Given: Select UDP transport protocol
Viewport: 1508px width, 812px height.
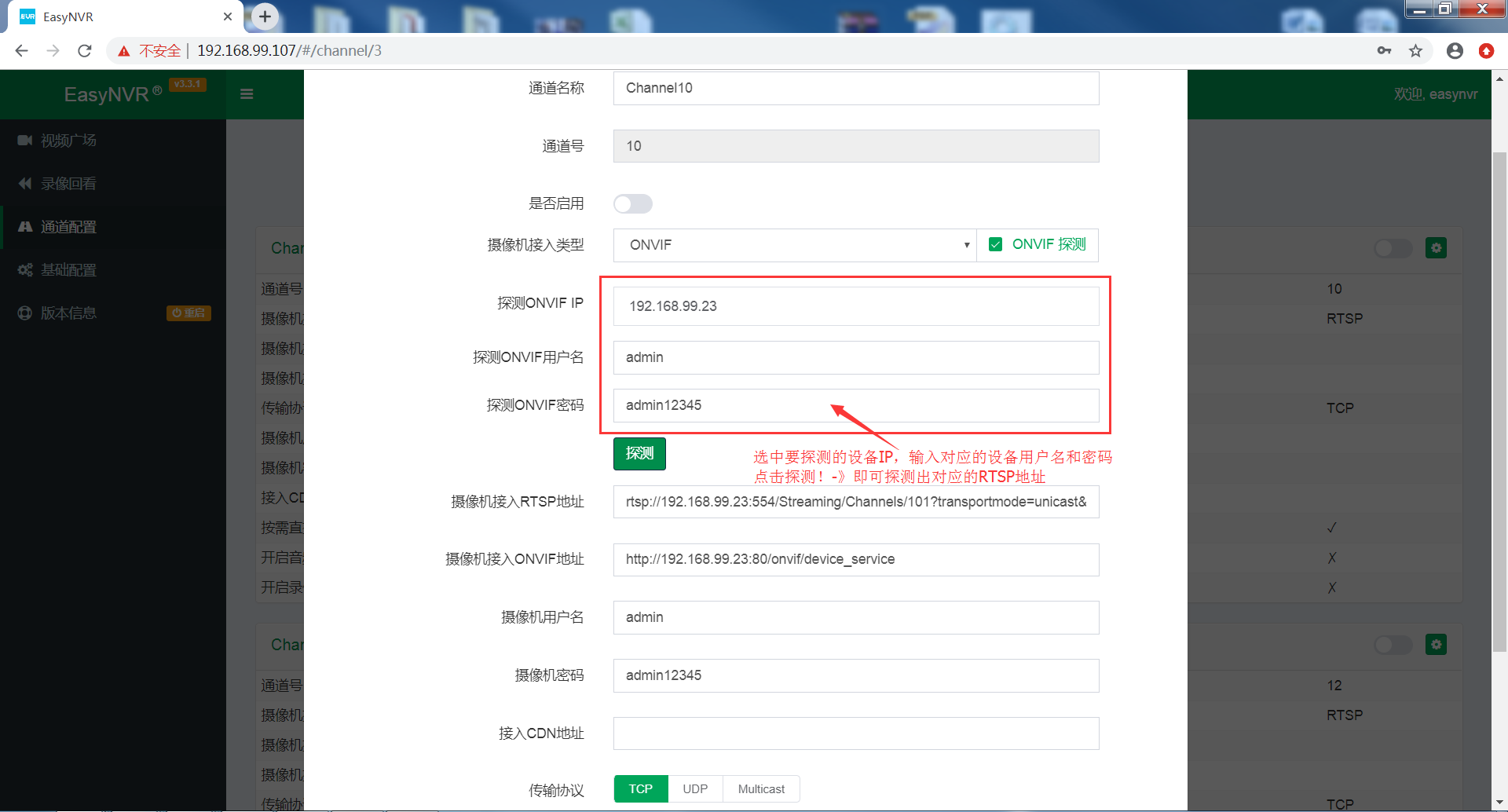Looking at the screenshot, I should (x=695, y=789).
